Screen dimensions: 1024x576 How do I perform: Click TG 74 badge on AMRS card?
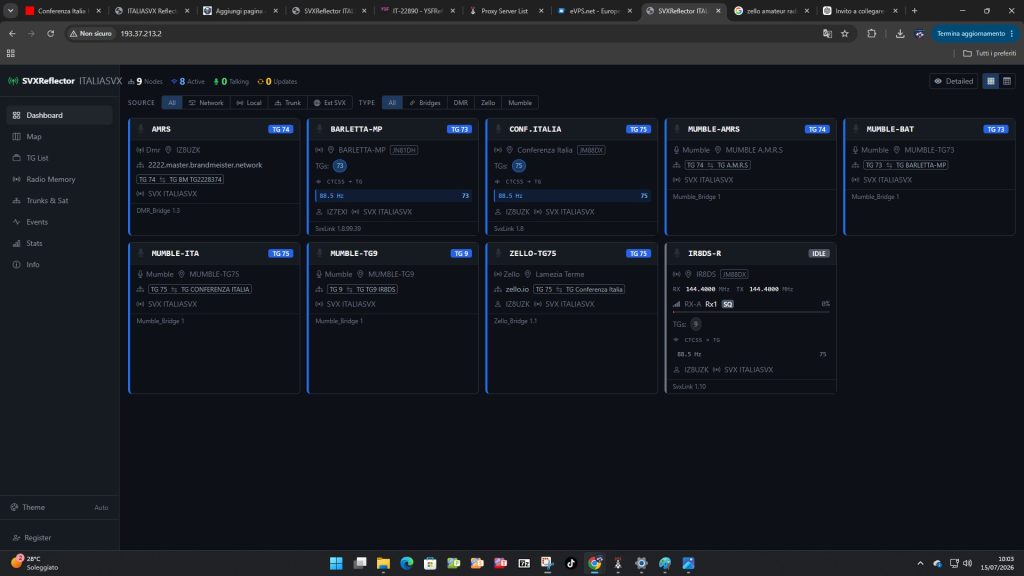pyautogui.click(x=280, y=129)
